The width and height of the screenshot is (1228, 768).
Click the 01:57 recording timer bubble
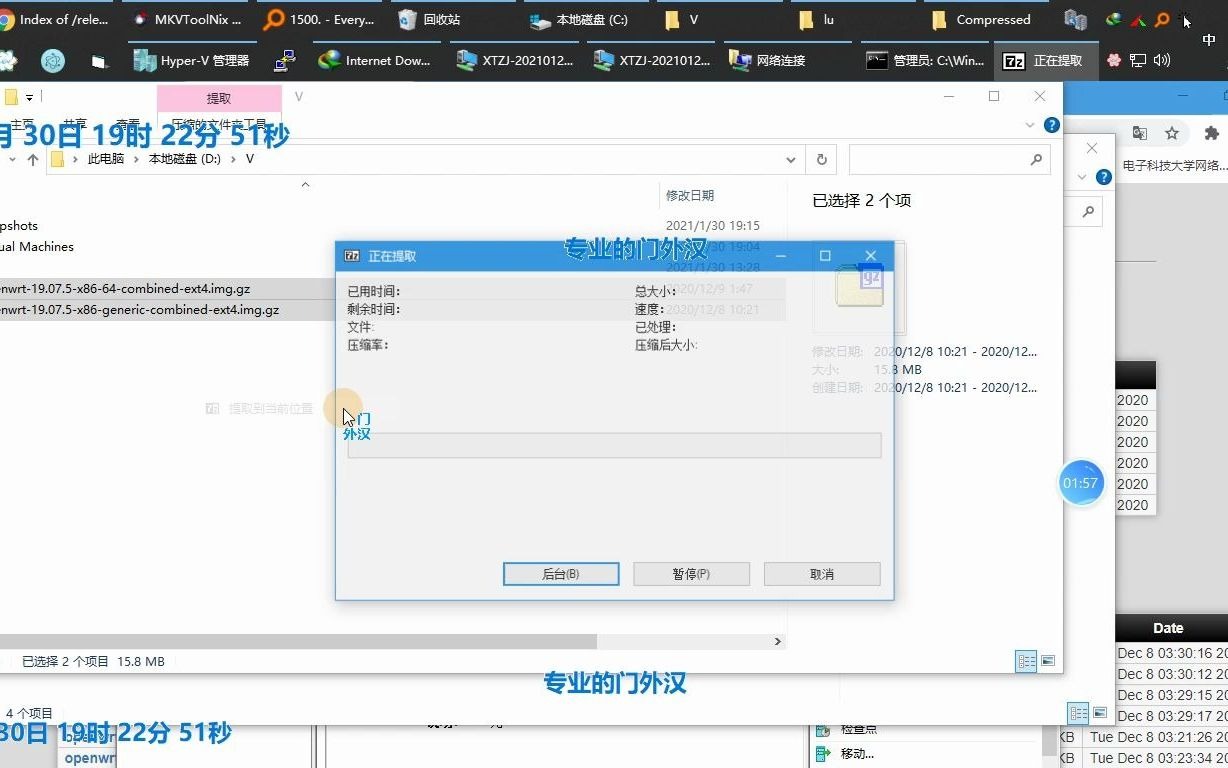tap(1080, 483)
